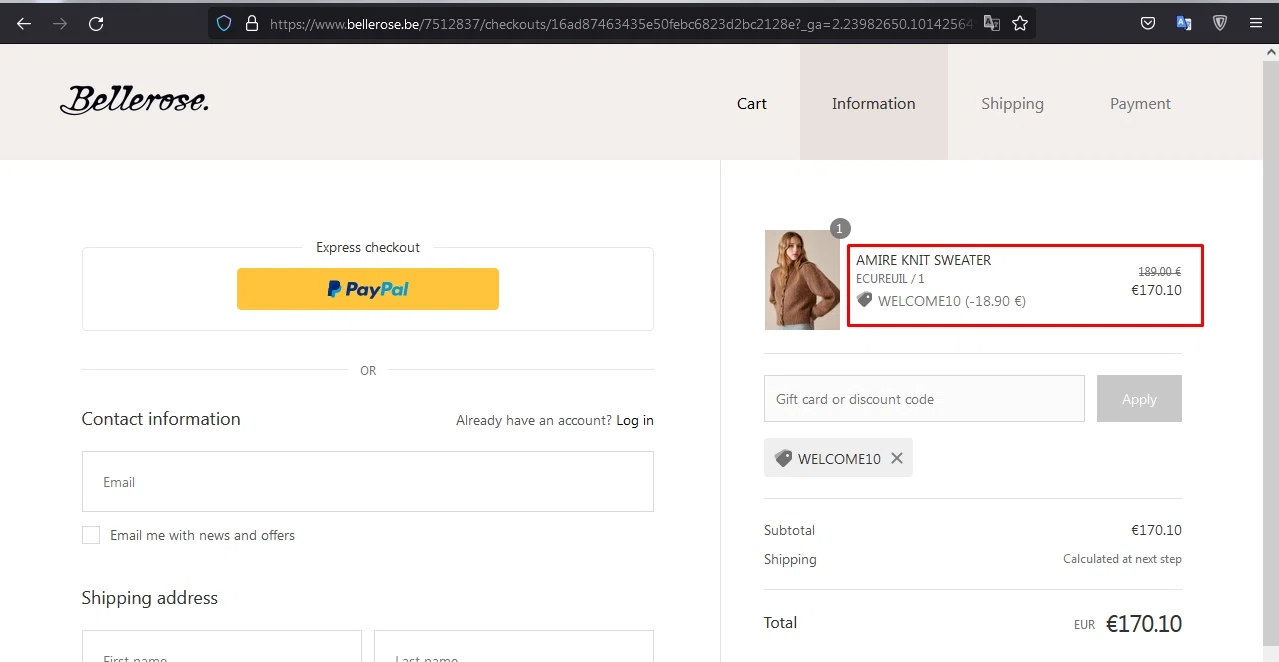Click the Apply discount button
This screenshot has height=662, width=1279.
coord(1139,398)
